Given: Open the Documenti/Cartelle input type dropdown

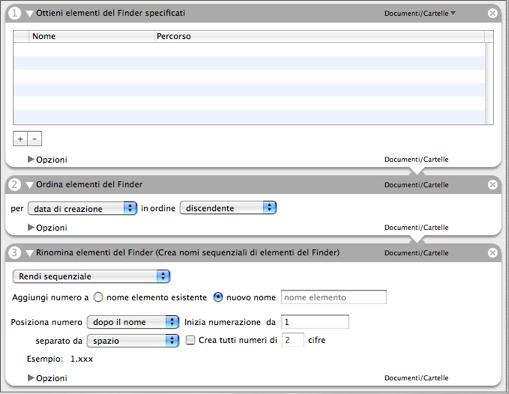Looking at the screenshot, I should [x=420, y=13].
